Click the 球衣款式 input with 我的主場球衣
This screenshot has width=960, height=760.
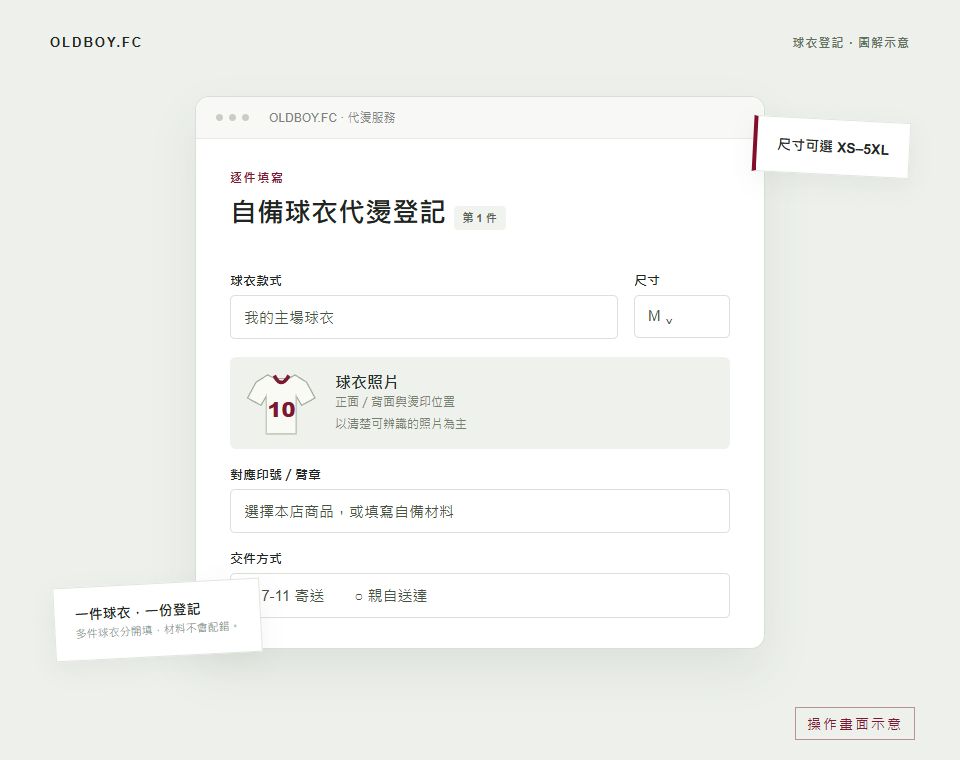[x=424, y=317]
